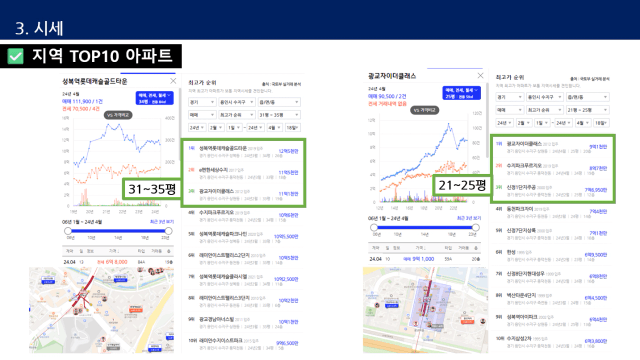Open 매매 deal type dropdown in 31평~35평 panel
The image size is (640, 360).
(202, 115)
